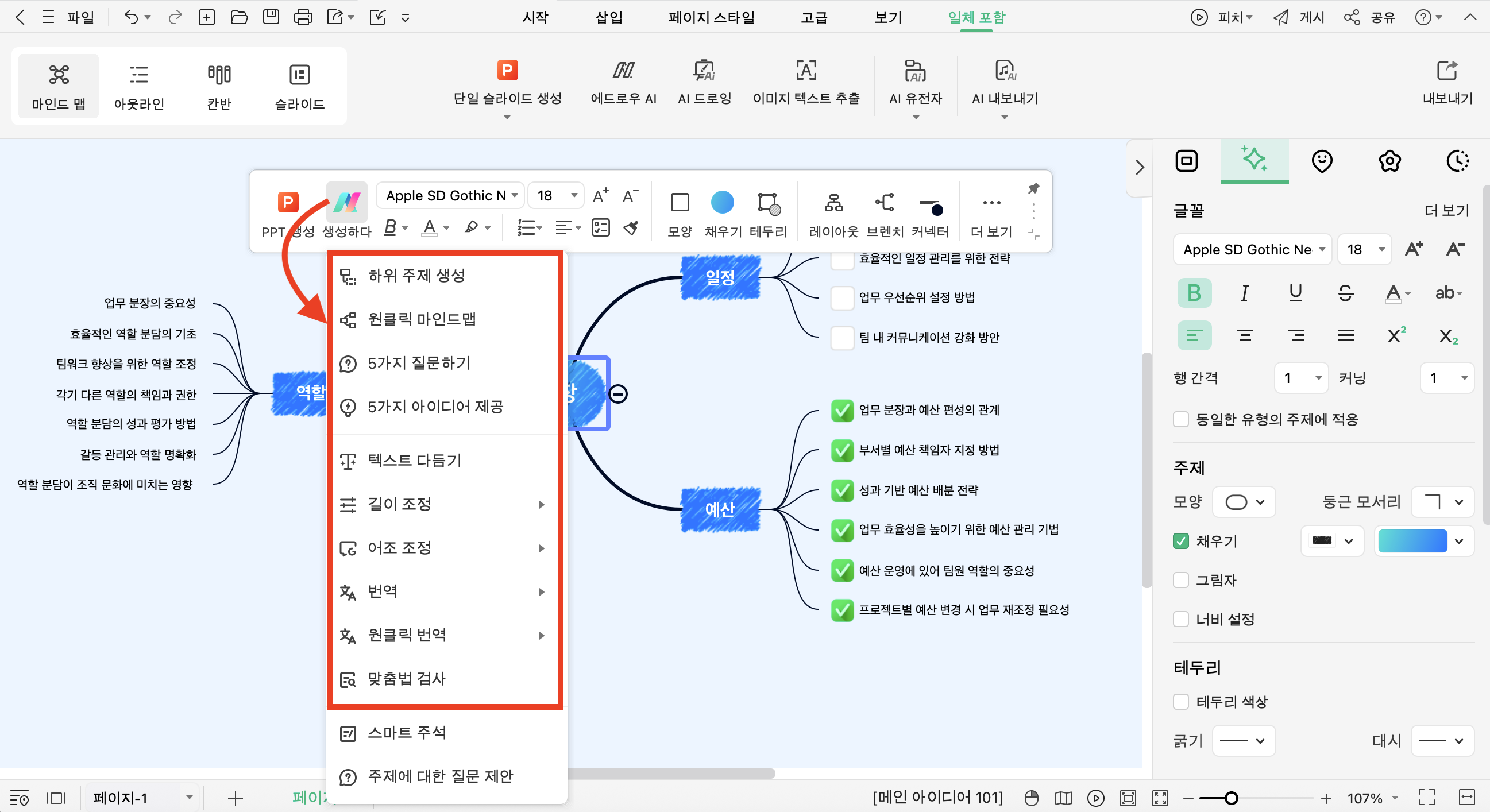Open rounded corner (둥근 모서리) dropdown
Screen dimensions: 1490x812
point(1442,502)
